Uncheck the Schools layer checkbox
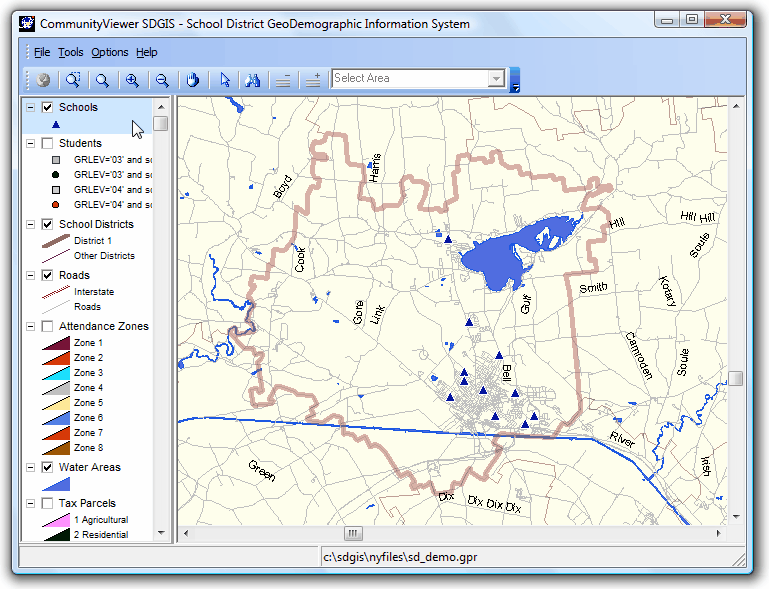 tap(47, 107)
